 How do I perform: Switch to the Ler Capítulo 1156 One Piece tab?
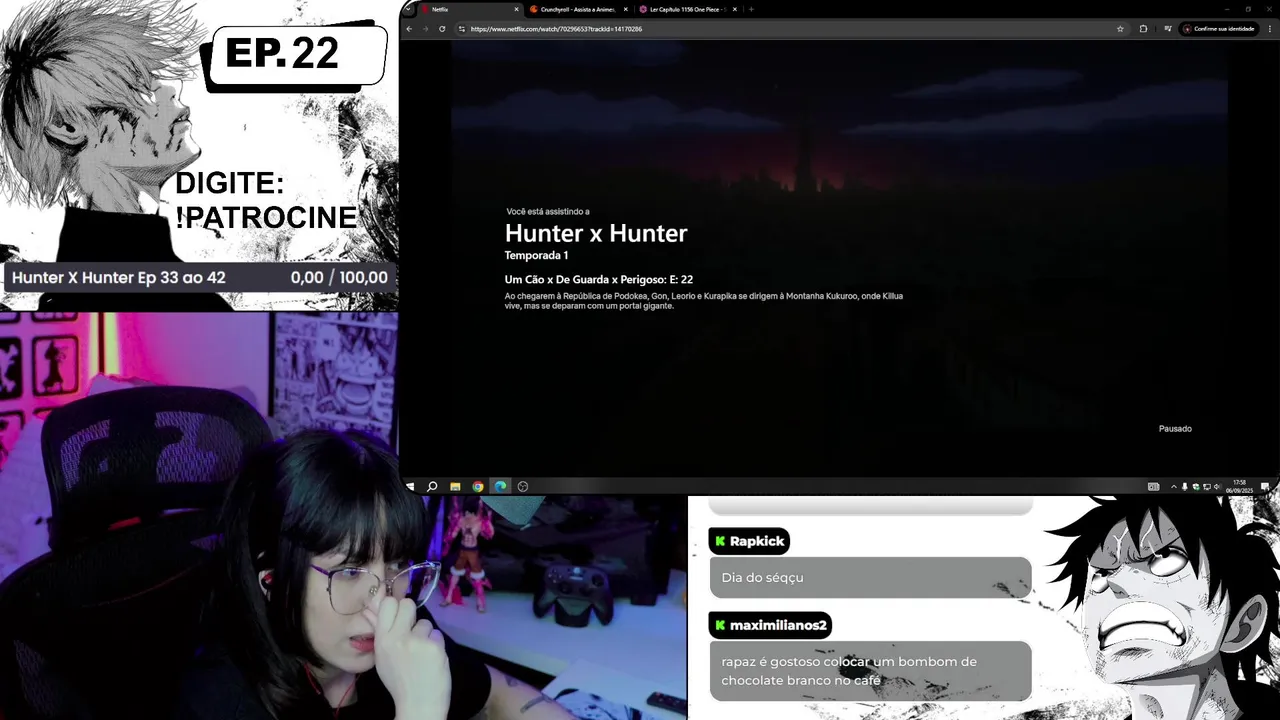point(689,9)
